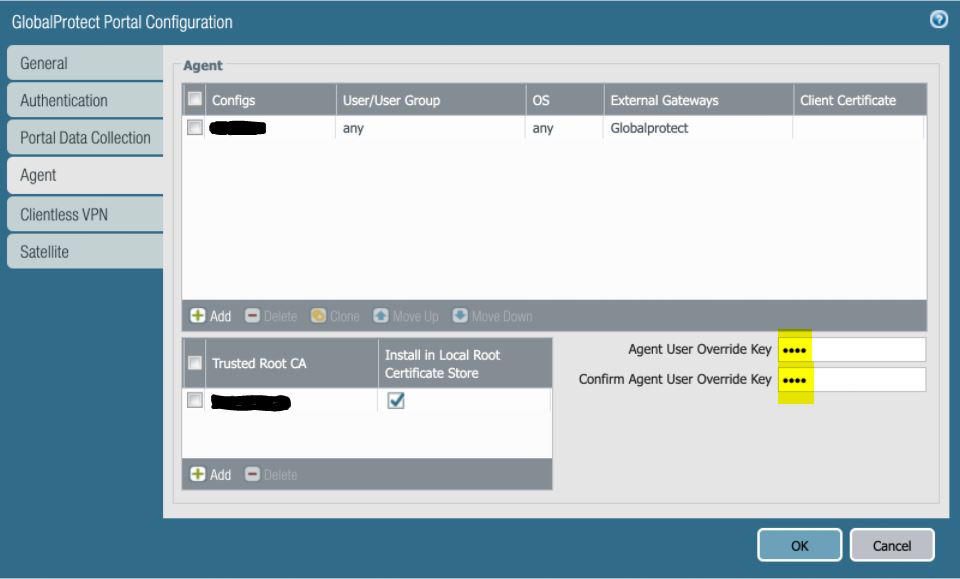Viewport: 960px width, 579px height.
Task: Open the Clientless VPN tab
Action: pyautogui.click(x=85, y=214)
